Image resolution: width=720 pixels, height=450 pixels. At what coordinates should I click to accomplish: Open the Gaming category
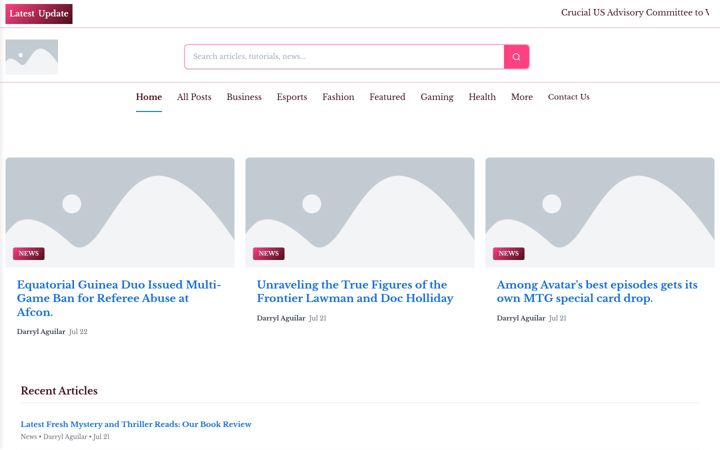pos(437,97)
